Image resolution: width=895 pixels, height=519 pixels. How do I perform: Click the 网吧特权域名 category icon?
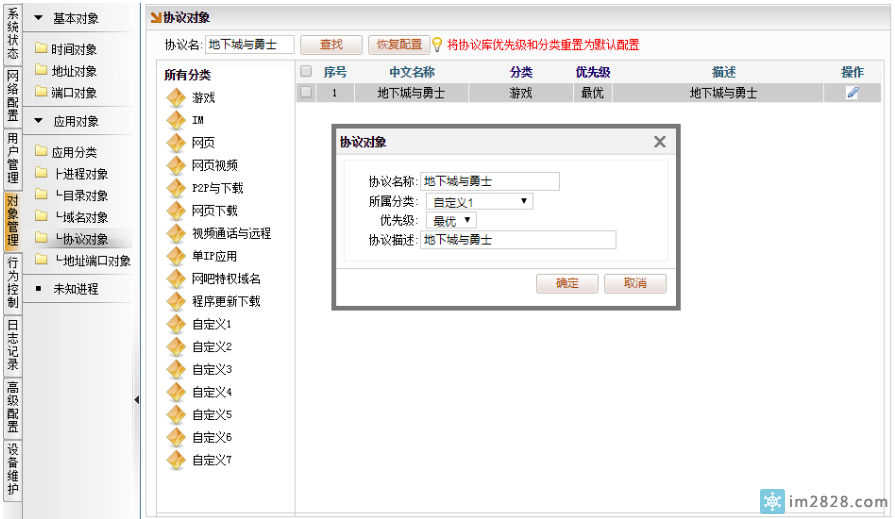176,279
